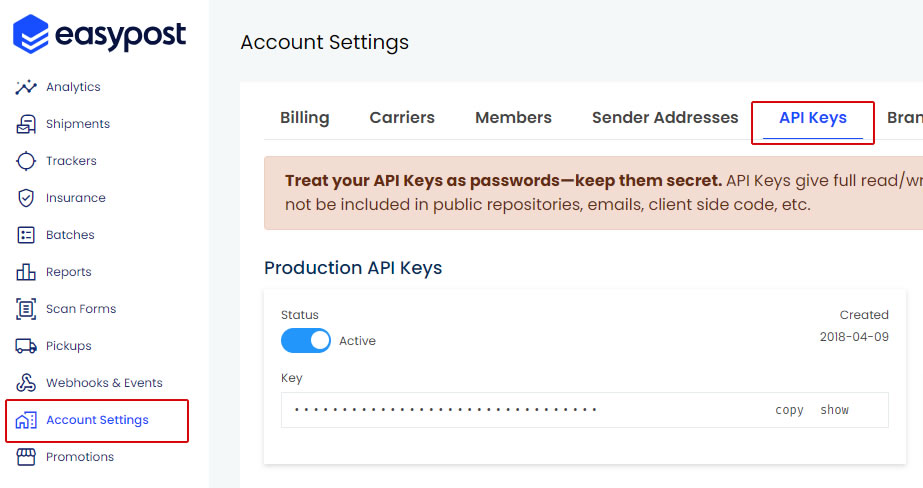Click the Scan Forms icon
923x488 pixels.
pyautogui.click(x=26, y=308)
